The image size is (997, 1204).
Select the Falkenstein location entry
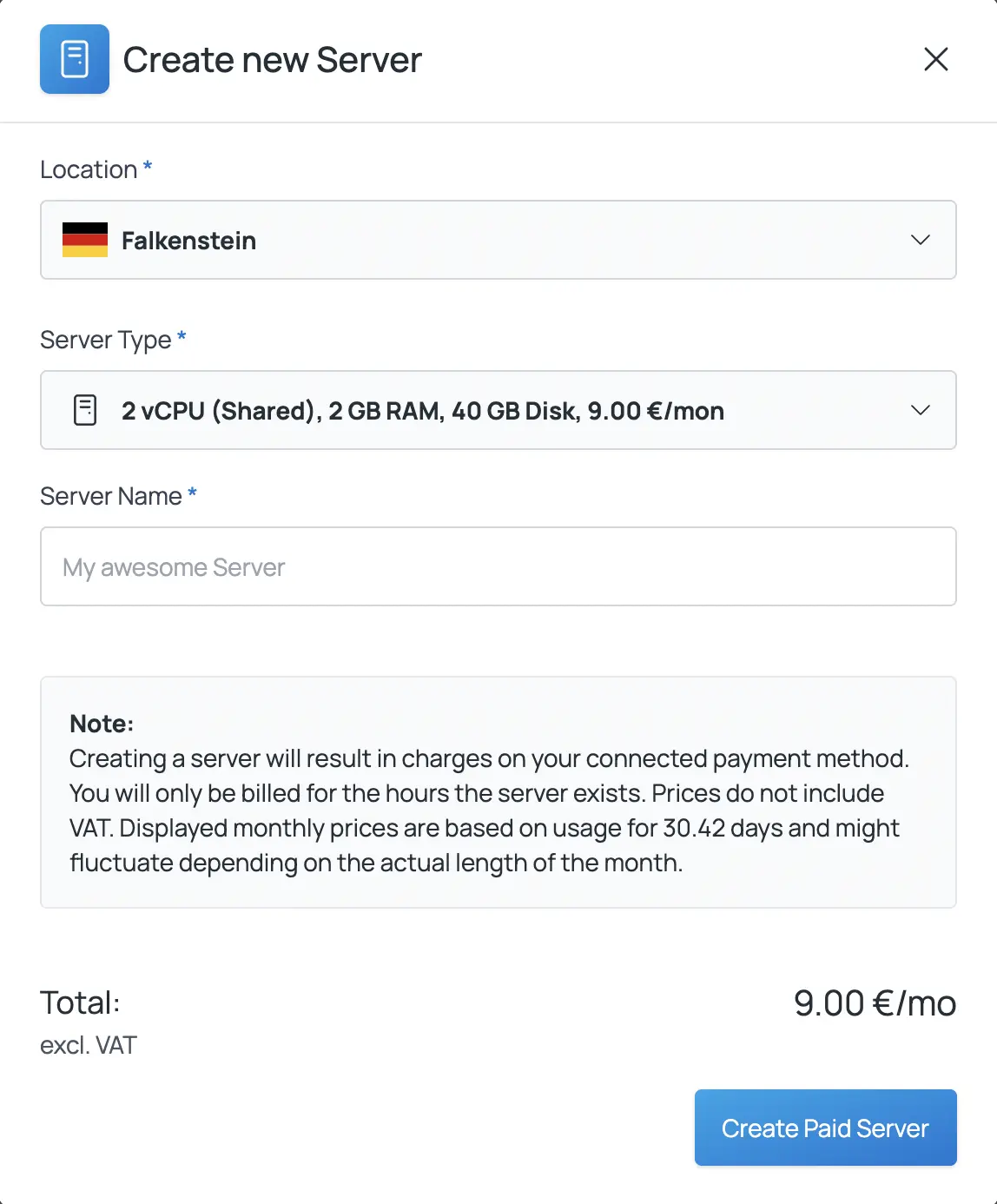tap(189, 241)
